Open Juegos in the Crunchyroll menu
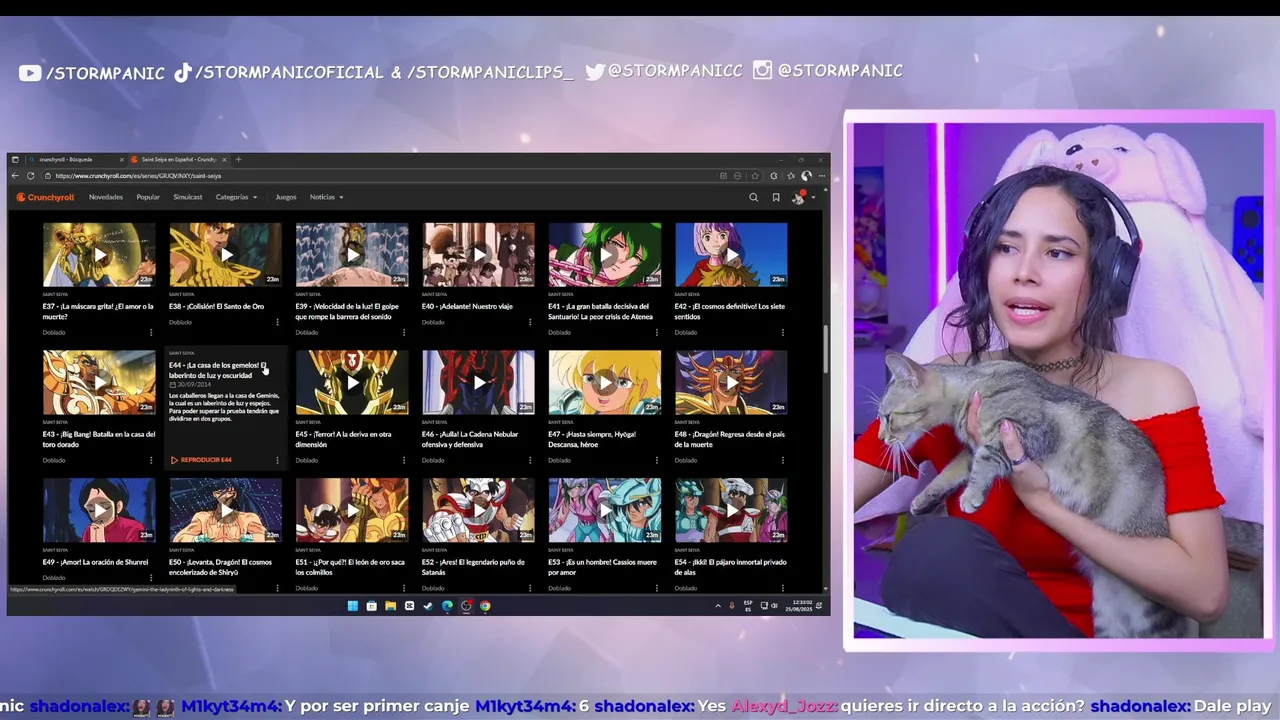The height and width of the screenshot is (720, 1280). 286,197
